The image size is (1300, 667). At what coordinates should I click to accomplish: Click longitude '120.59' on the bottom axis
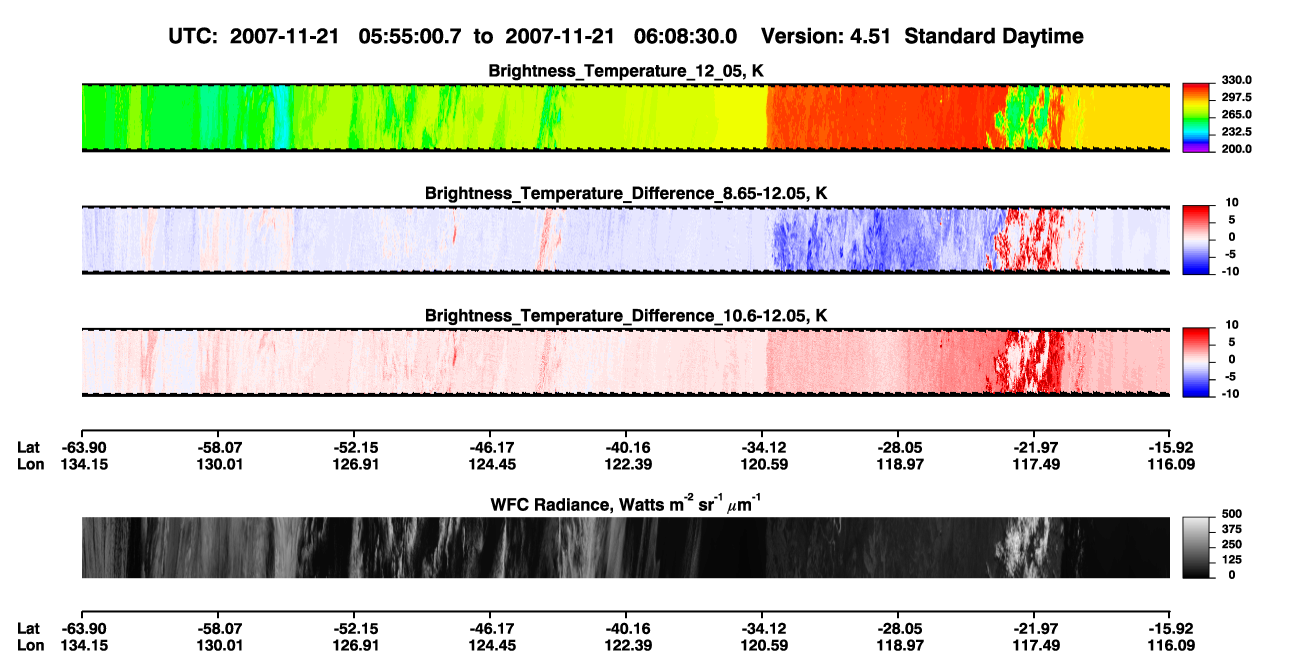point(763,645)
